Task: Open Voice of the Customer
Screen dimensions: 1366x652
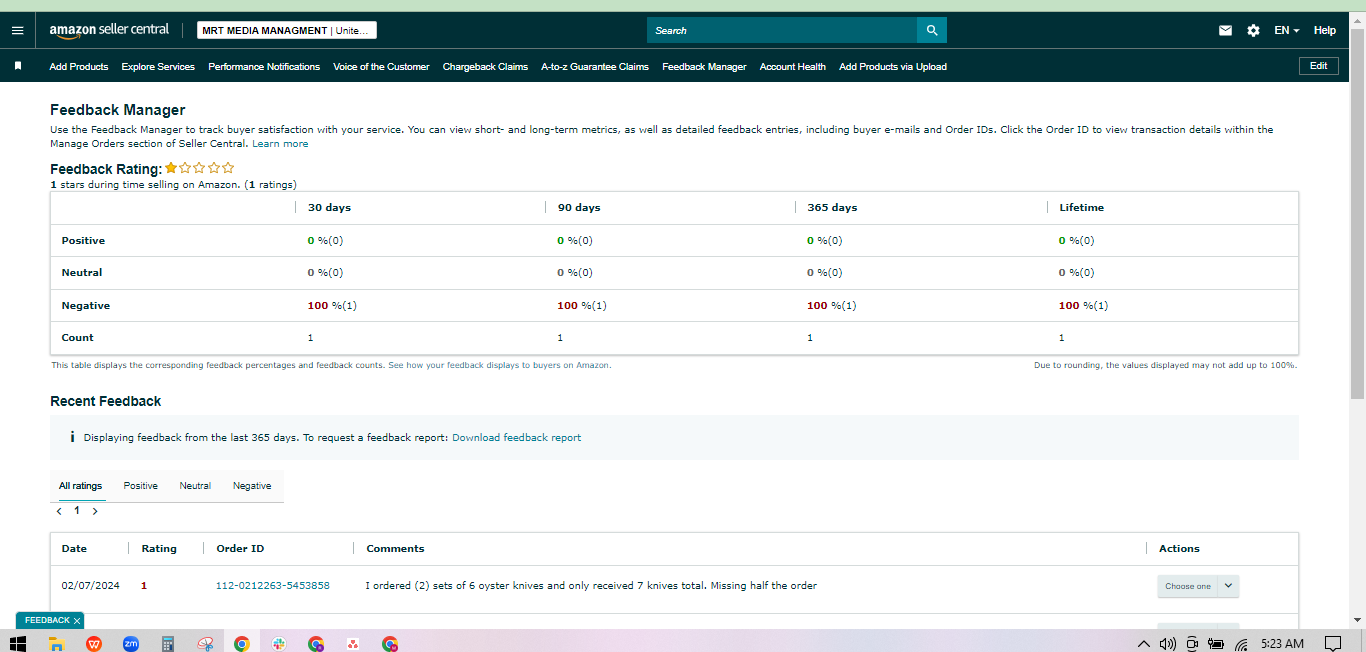Action: 381,66
